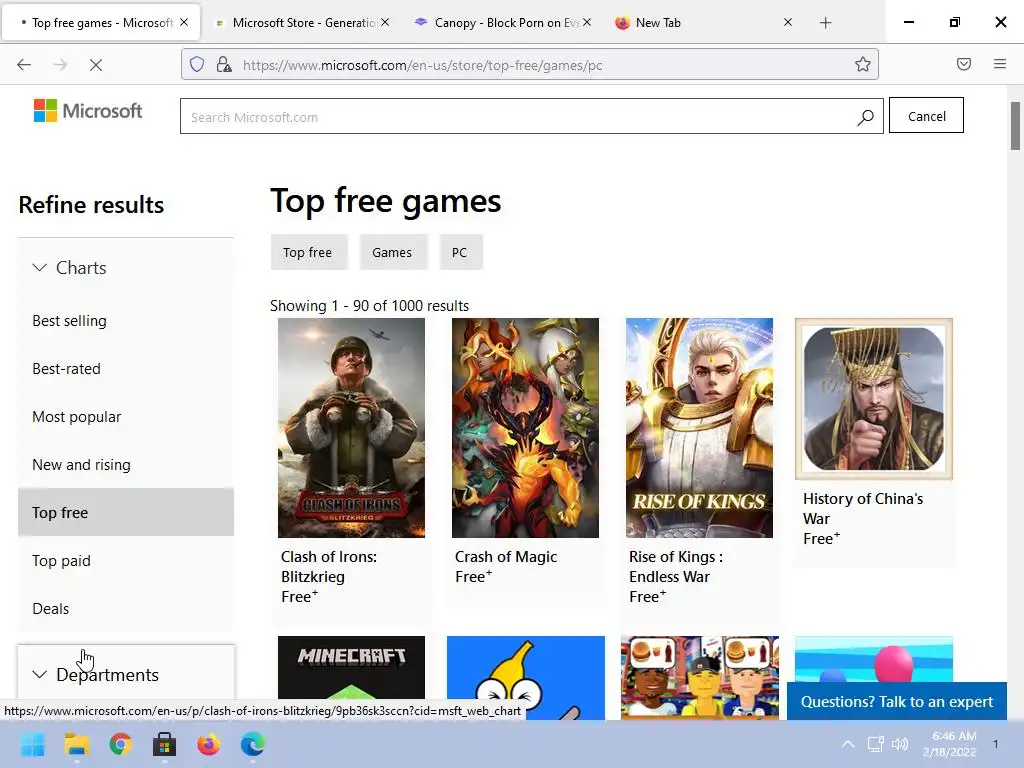Screen dimensions: 1024x768
Task: Open the burger cooking game thumbnail
Action: [x=700, y=677]
